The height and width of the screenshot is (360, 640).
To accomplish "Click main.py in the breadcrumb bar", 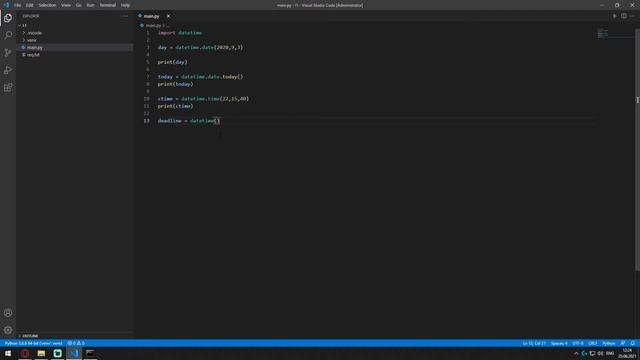I will click(x=153, y=25).
